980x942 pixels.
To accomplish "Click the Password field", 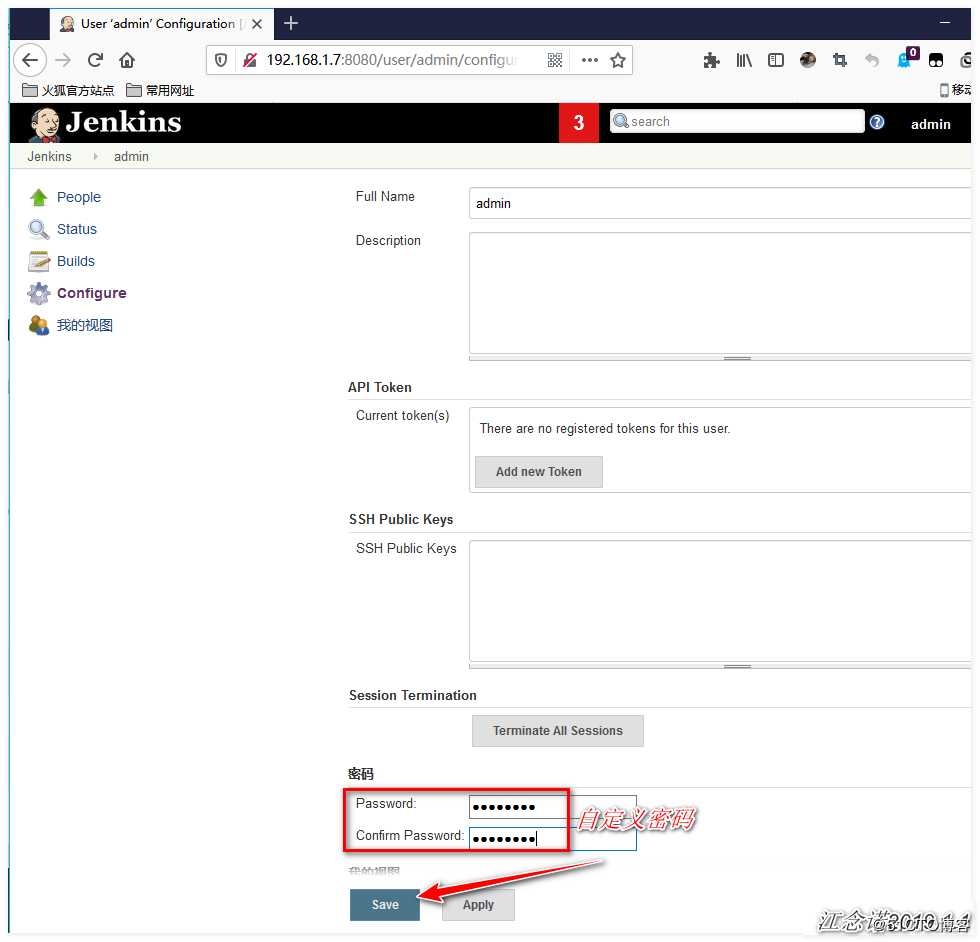I will pos(552,806).
